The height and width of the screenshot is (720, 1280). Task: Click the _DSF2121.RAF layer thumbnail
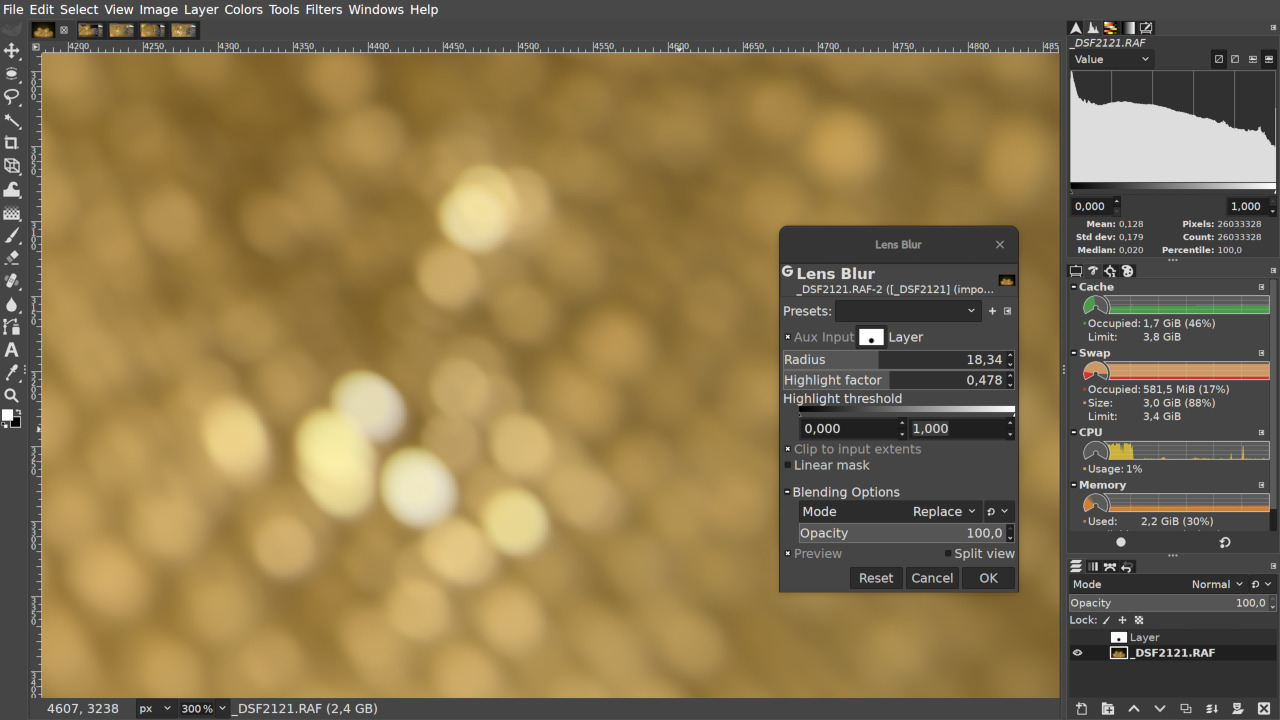(1117, 652)
